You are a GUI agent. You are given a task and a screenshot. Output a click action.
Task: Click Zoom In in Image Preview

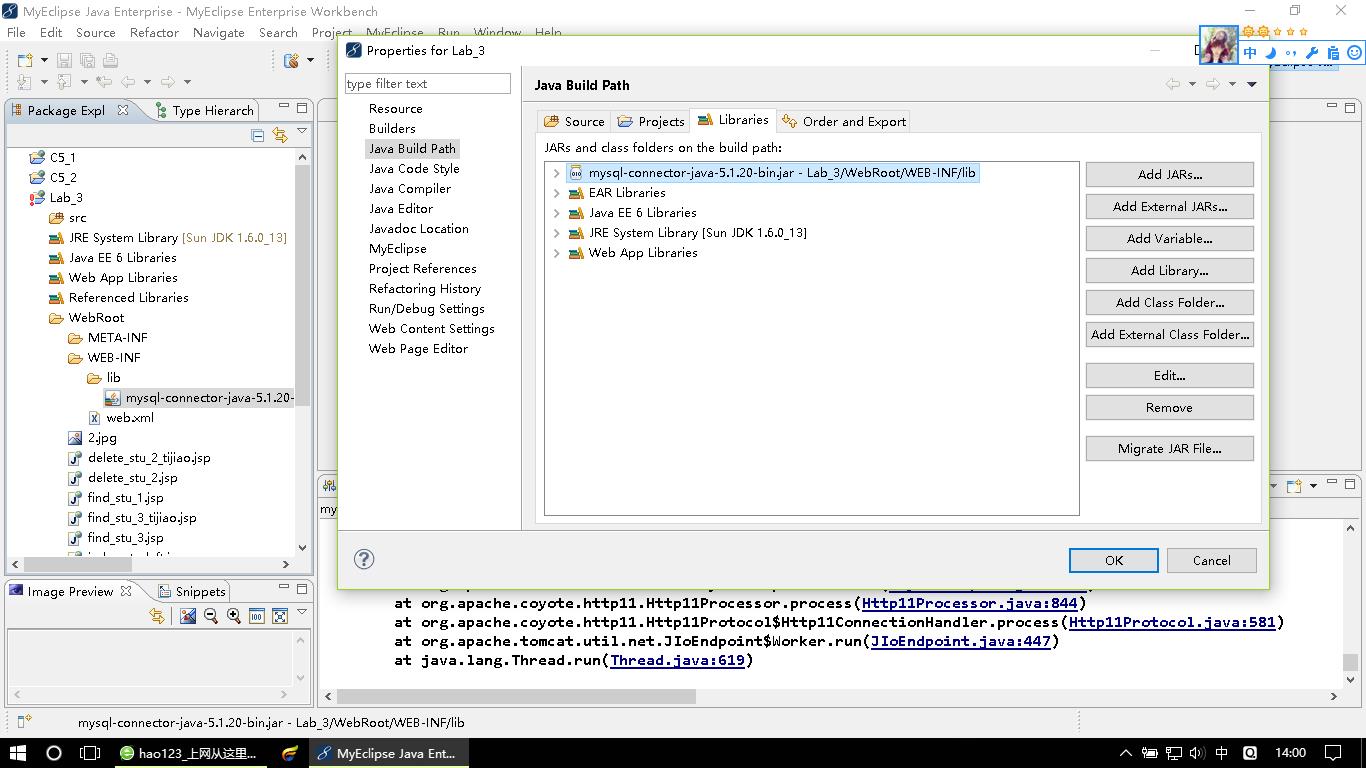[234, 616]
